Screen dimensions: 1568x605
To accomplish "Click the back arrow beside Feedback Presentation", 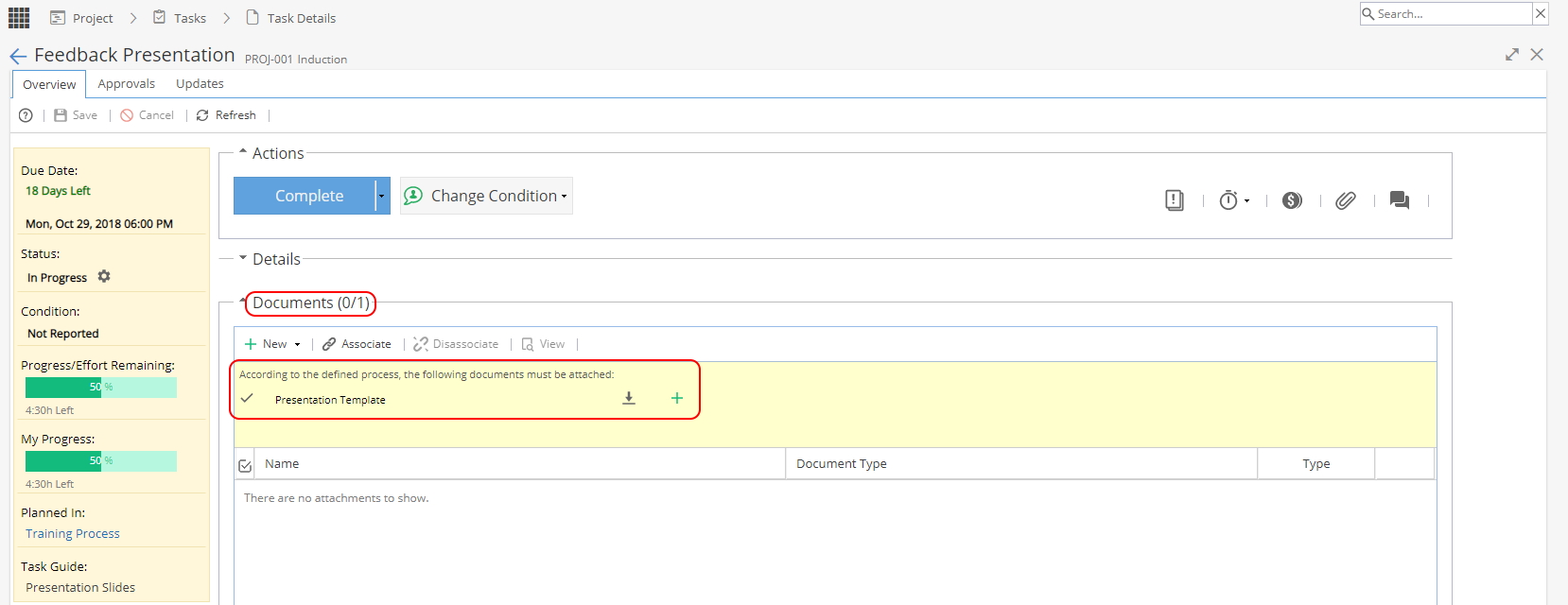I will 18,57.
